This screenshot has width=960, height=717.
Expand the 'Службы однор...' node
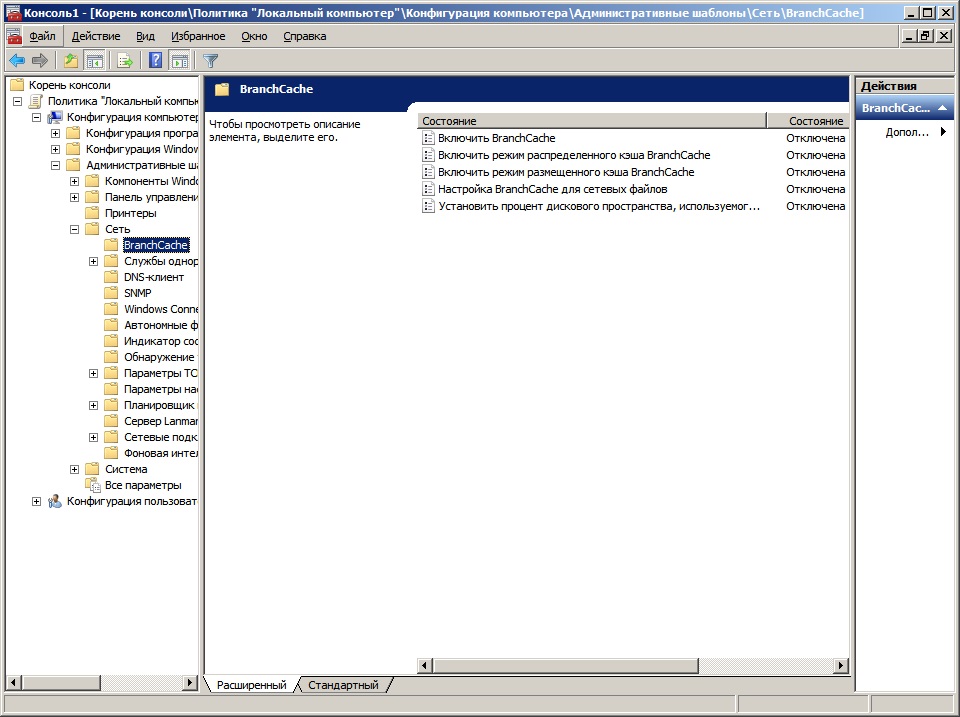pos(94,261)
